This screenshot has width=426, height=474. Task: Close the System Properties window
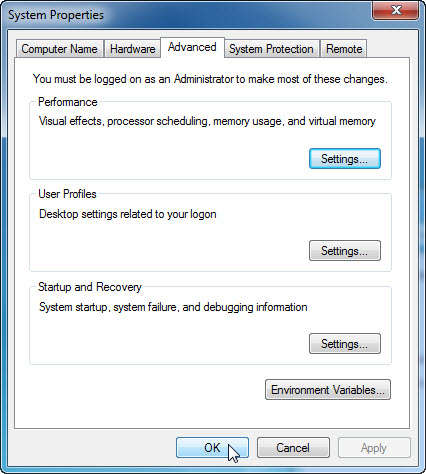396,11
